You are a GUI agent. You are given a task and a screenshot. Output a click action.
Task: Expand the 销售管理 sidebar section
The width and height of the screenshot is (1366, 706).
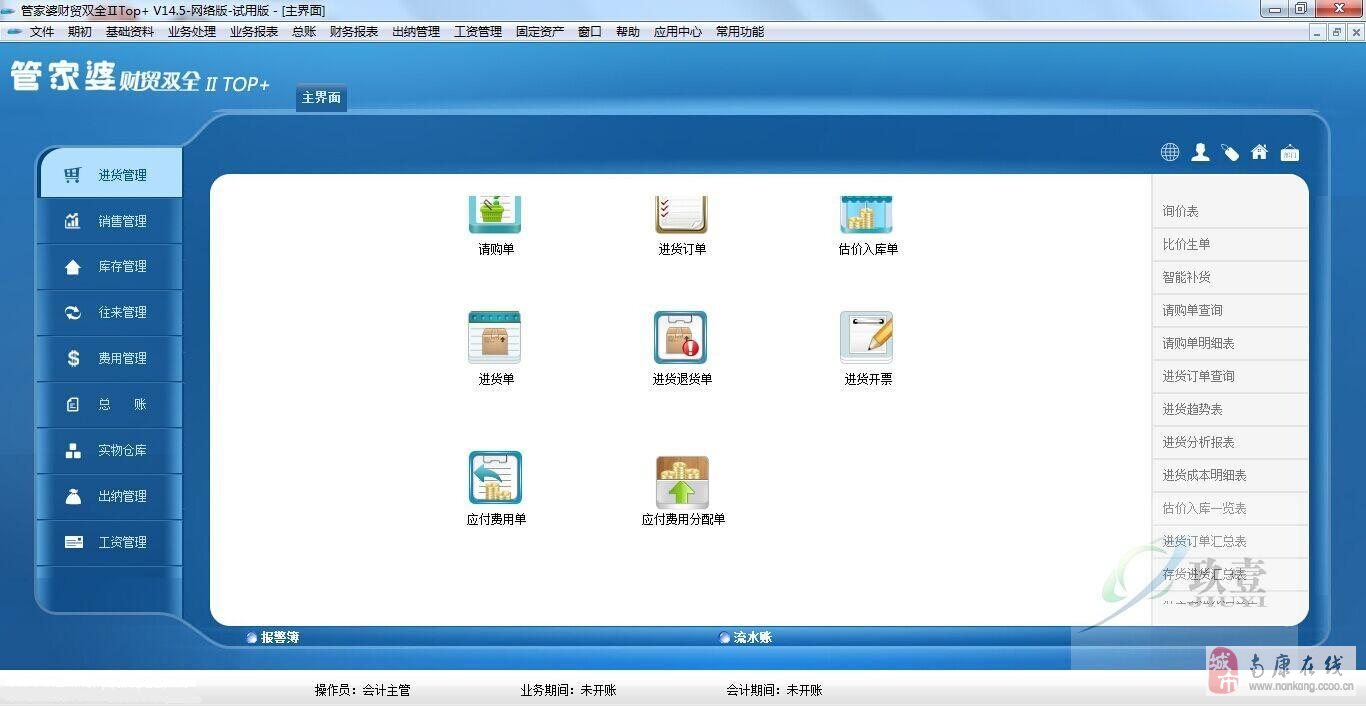pyautogui.click(x=109, y=221)
